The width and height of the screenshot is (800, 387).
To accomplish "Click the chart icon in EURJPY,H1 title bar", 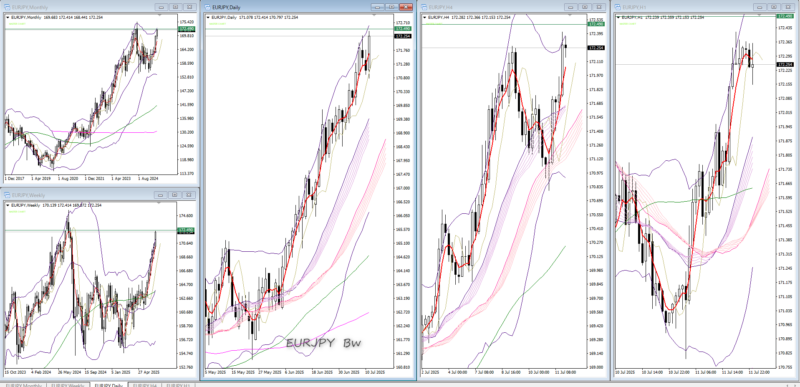I will point(618,7).
